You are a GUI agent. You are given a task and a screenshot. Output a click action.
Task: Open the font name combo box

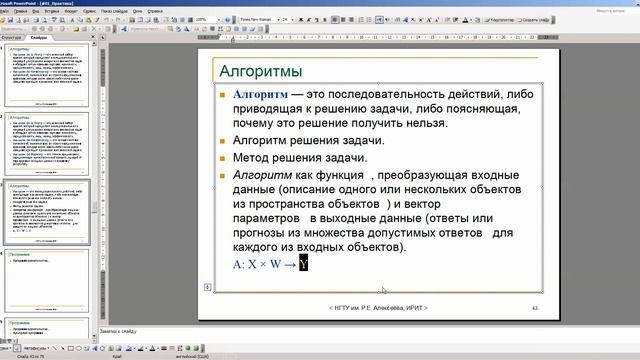[x=260, y=20]
